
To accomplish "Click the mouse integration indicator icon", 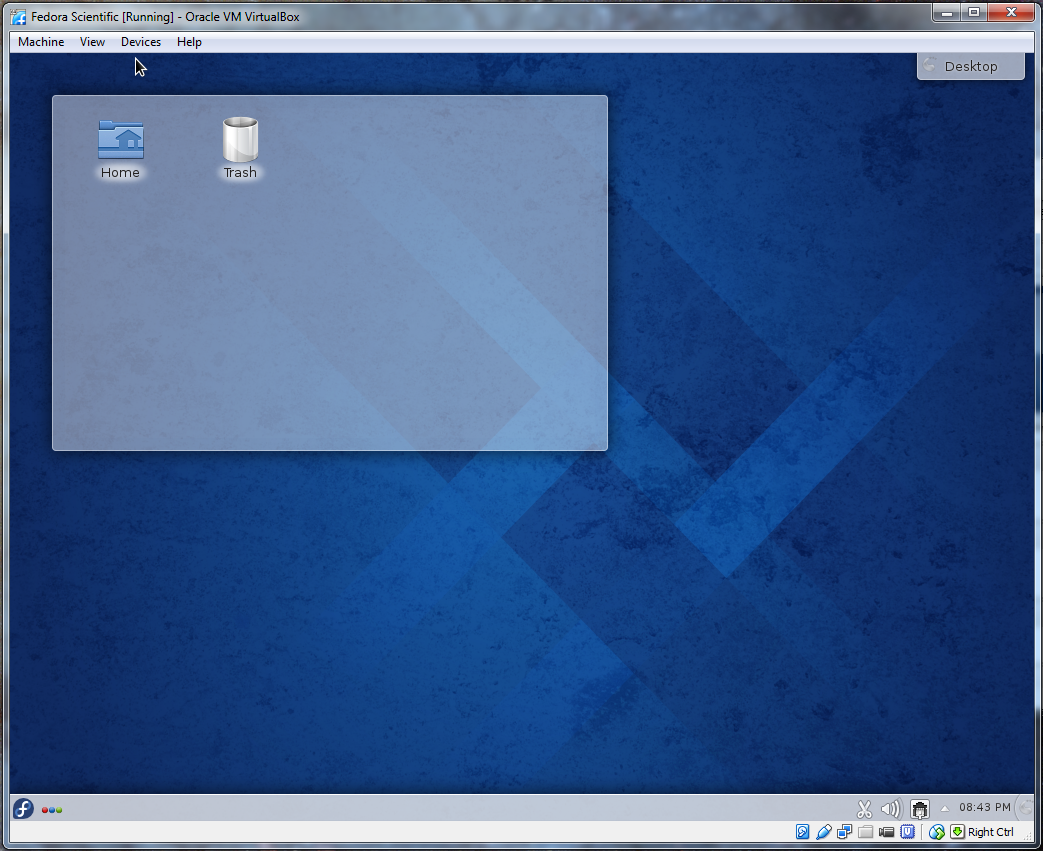I will pos(937,832).
